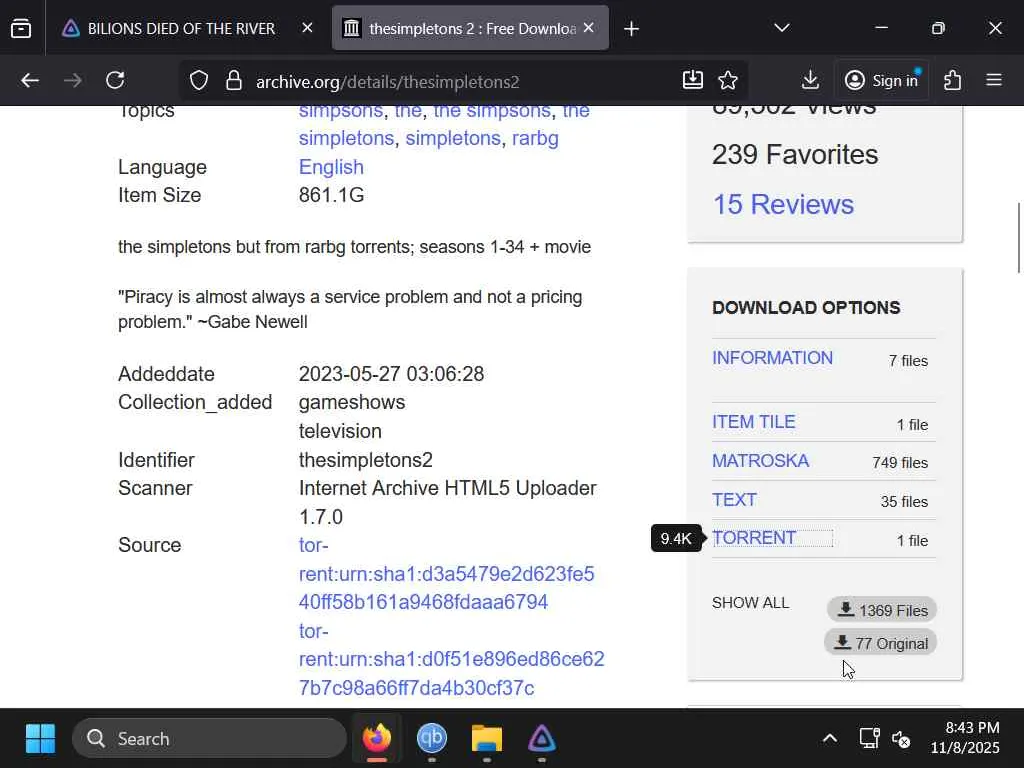
Task: Click SHOW ALL files link
Action: 750,603
